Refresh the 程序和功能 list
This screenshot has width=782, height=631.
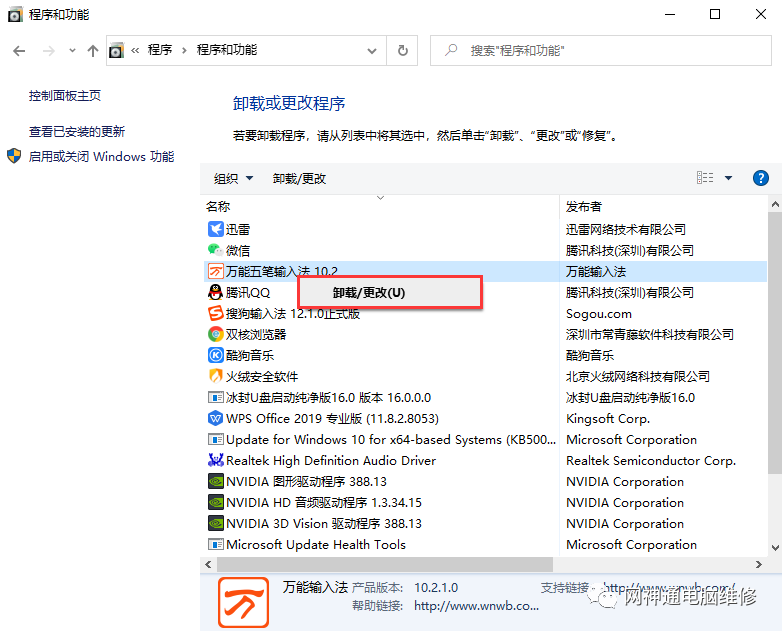[402, 50]
